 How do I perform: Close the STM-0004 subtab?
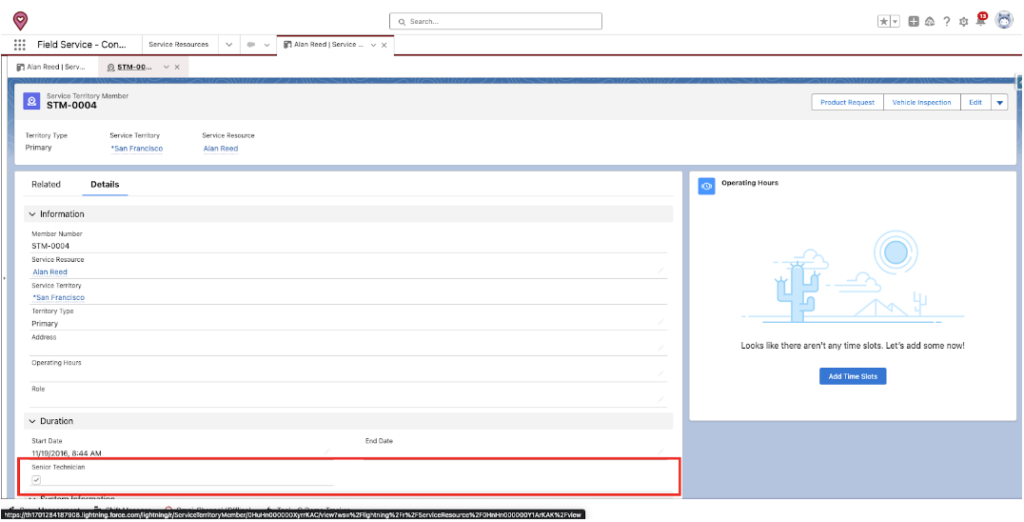[x=177, y=67]
